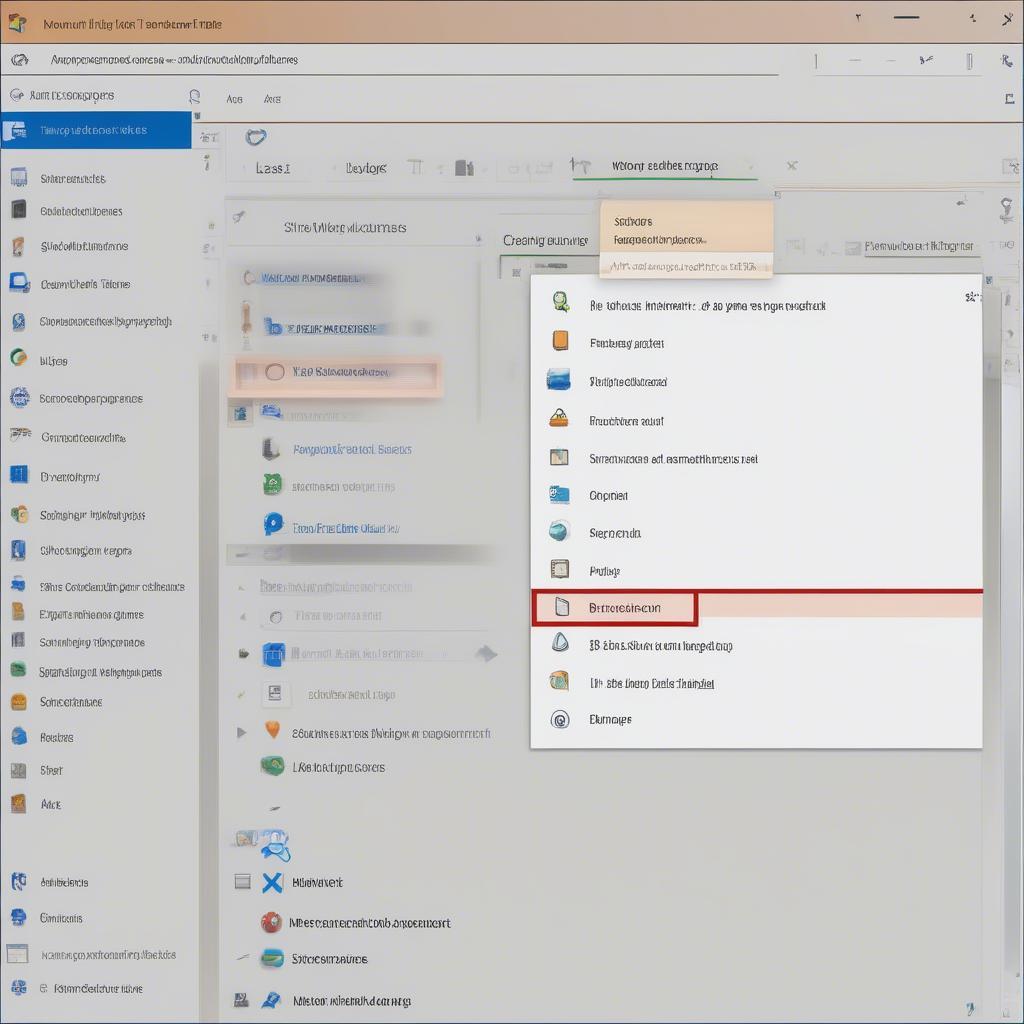Open the sidebar item with the monitor icon

click(x=98, y=178)
